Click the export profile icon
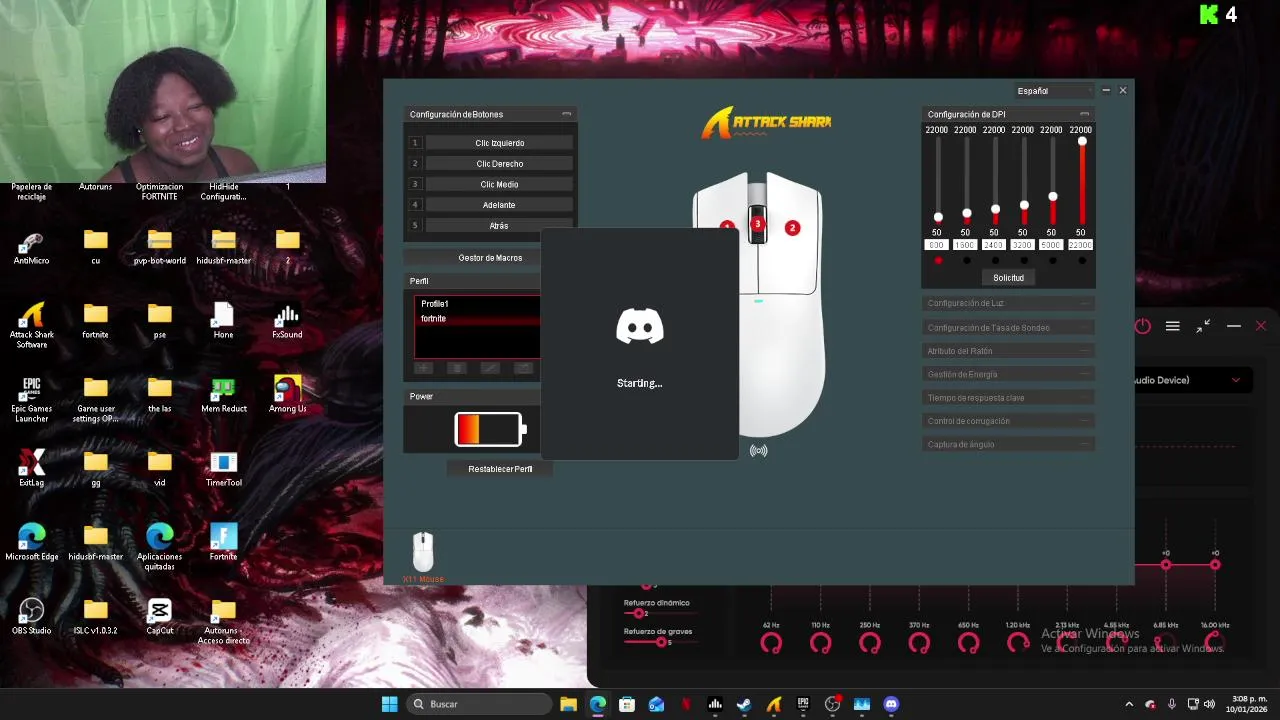Image resolution: width=1280 pixels, height=720 pixels. [x=523, y=368]
